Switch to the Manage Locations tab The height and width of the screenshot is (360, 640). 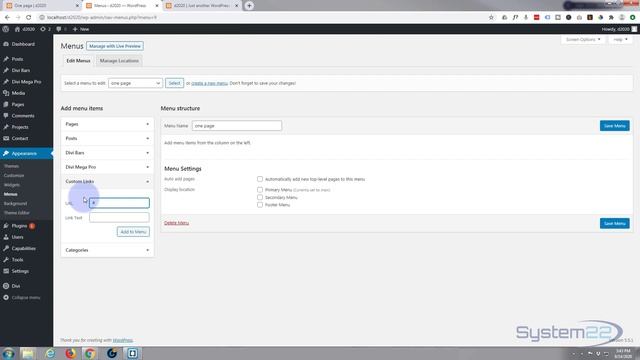click(119, 61)
